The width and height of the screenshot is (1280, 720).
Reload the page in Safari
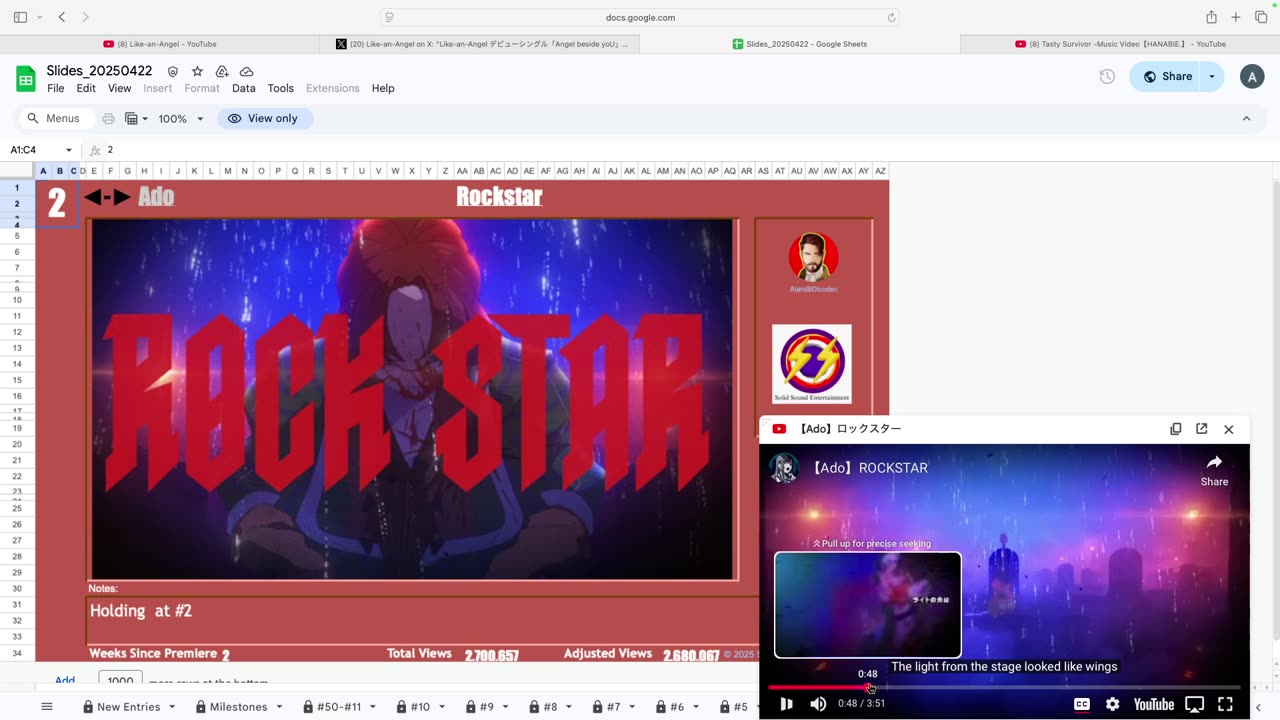tap(891, 17)
